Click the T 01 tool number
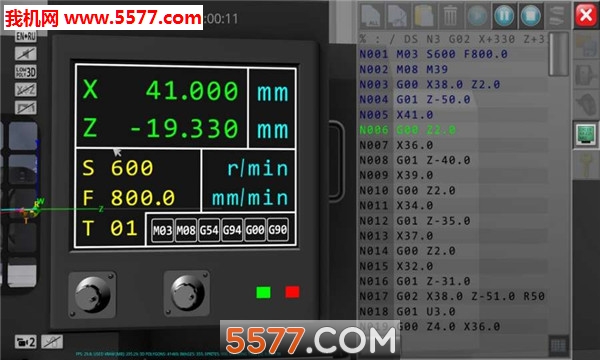 point(110,228)
